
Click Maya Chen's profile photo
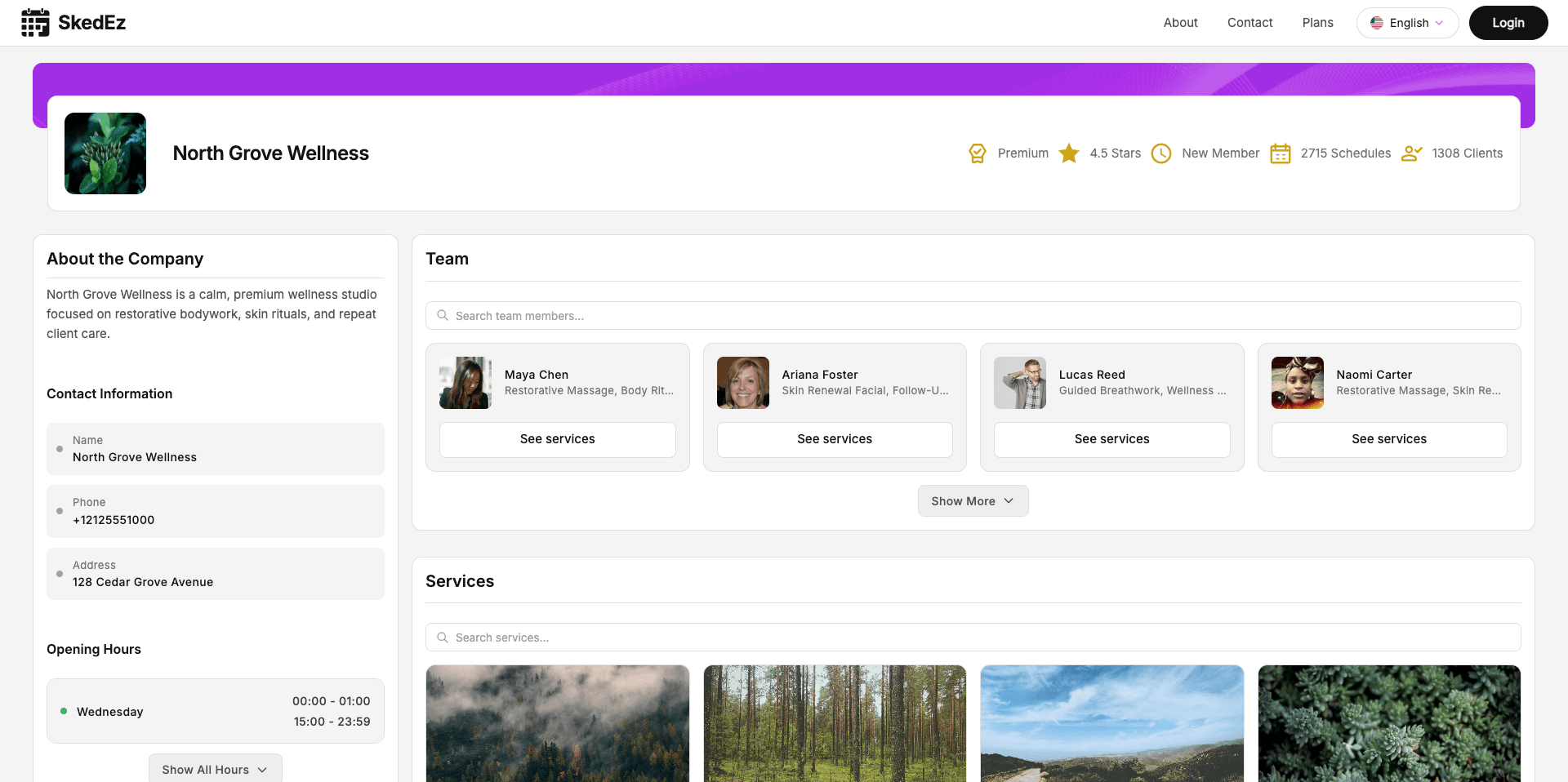point(465,383)
